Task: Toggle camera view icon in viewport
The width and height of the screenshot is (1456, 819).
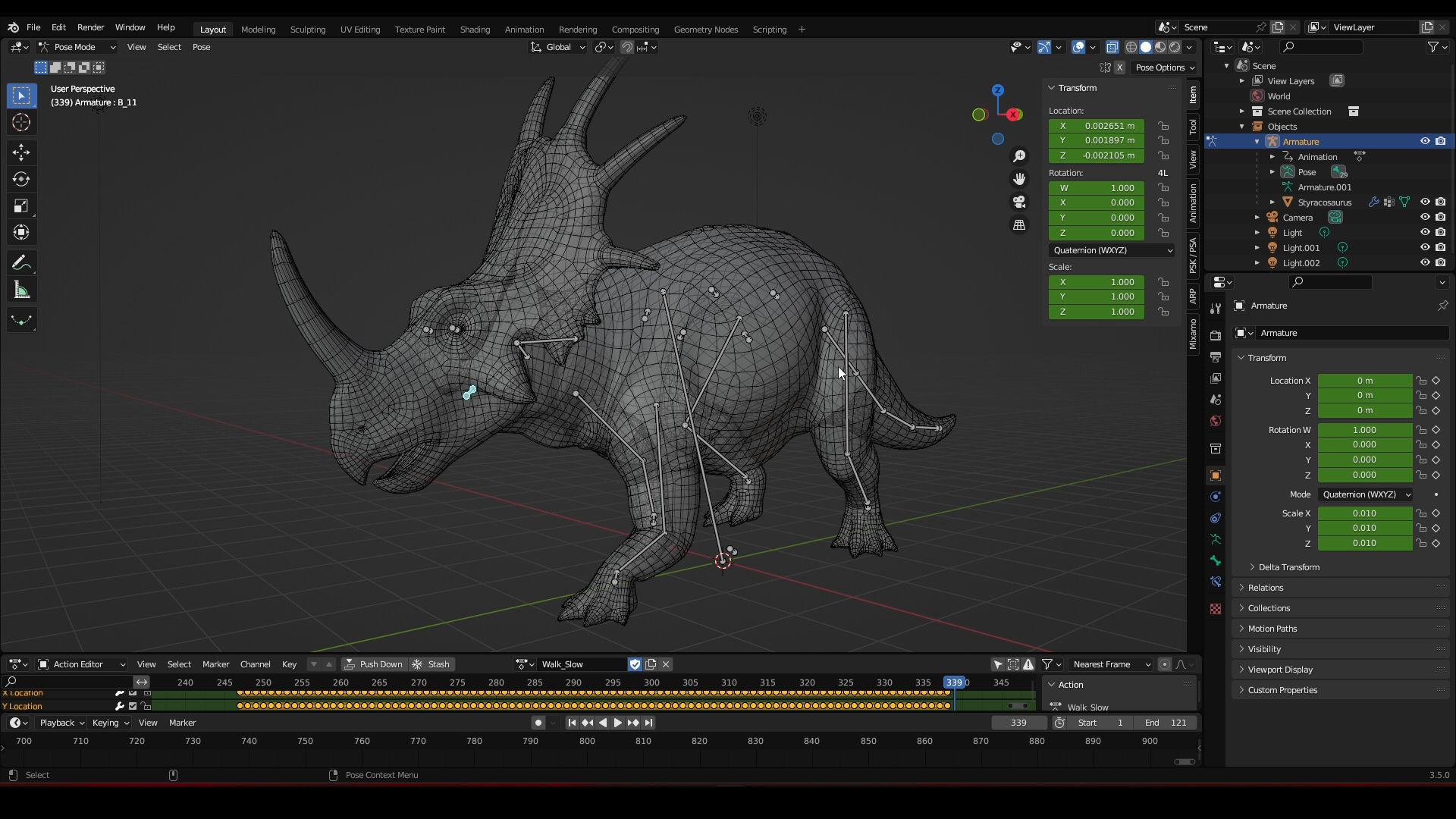Action: (x=1019, y=202)
